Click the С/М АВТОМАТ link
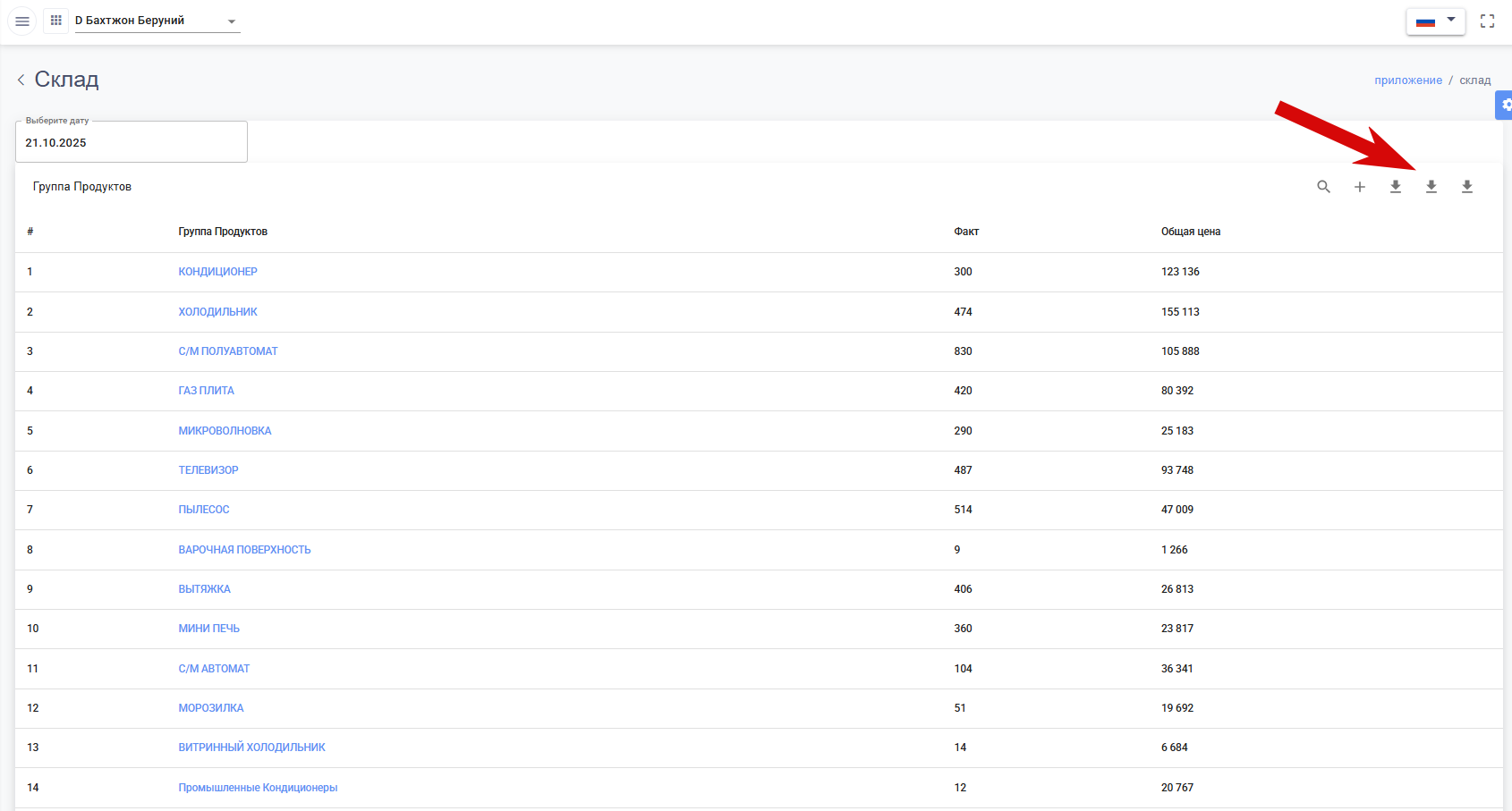The width and height of the screenshot is (1512, 811). point(214,669)
